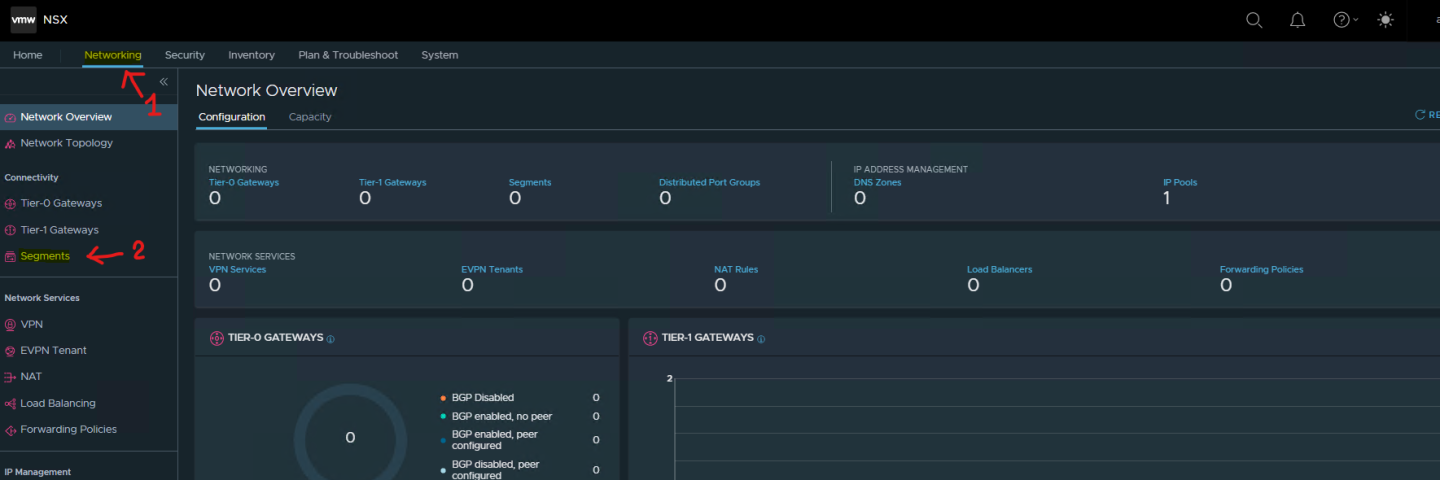1440x480 pixels.
Task: Click the info icon beside Tier-1 Gateways
Action: (x=761, y=339)
